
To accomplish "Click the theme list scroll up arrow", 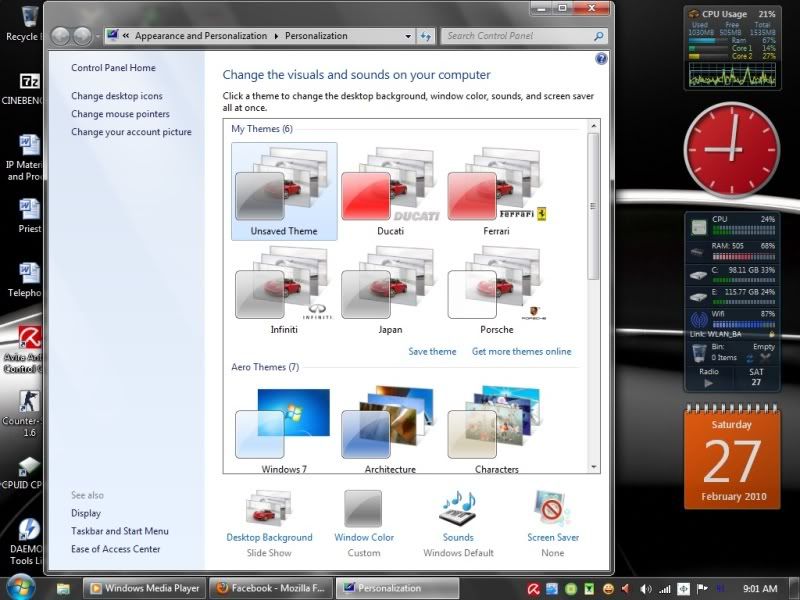I will click(x=593, y=126).
